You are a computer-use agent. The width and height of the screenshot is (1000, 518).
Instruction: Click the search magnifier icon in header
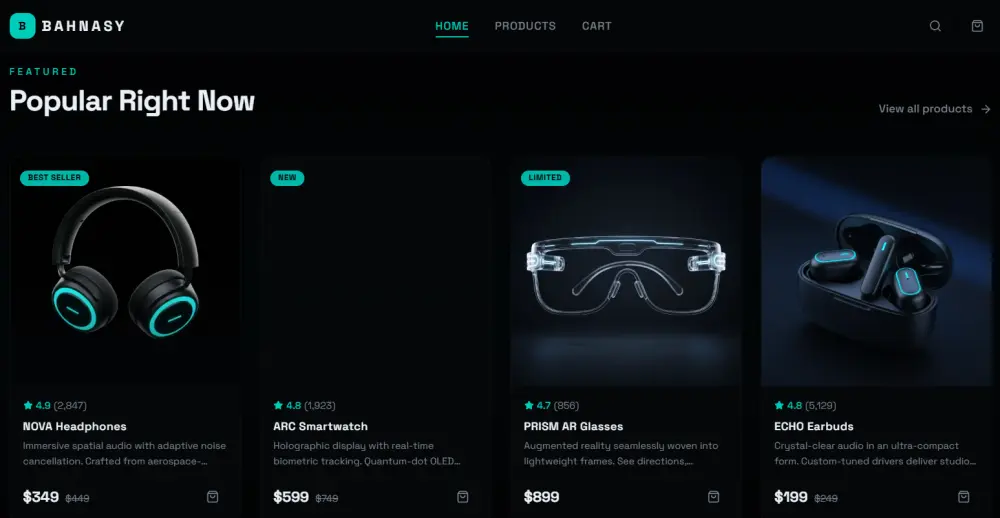[935, 26]
